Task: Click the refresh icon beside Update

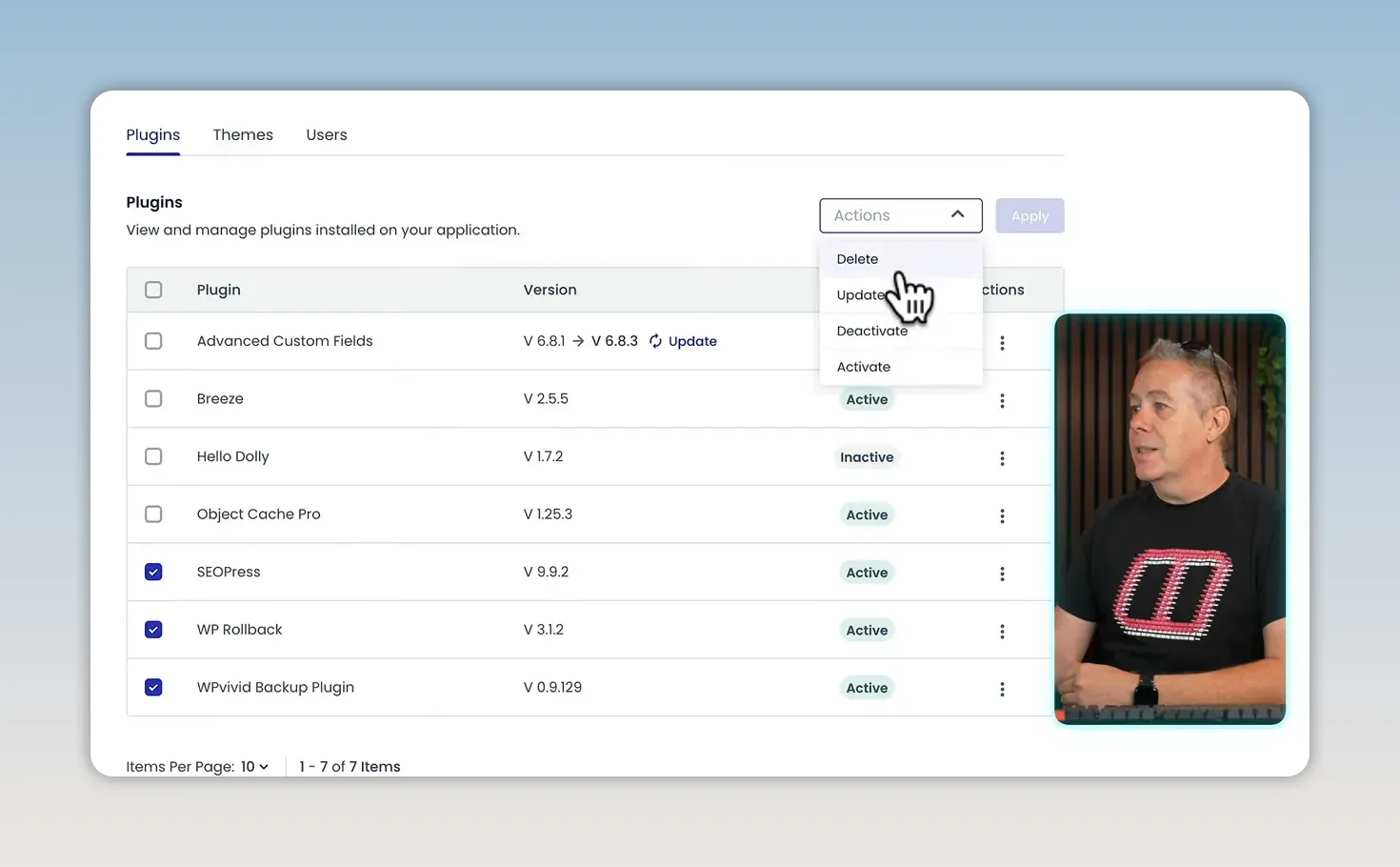Action: click(655, 341)
